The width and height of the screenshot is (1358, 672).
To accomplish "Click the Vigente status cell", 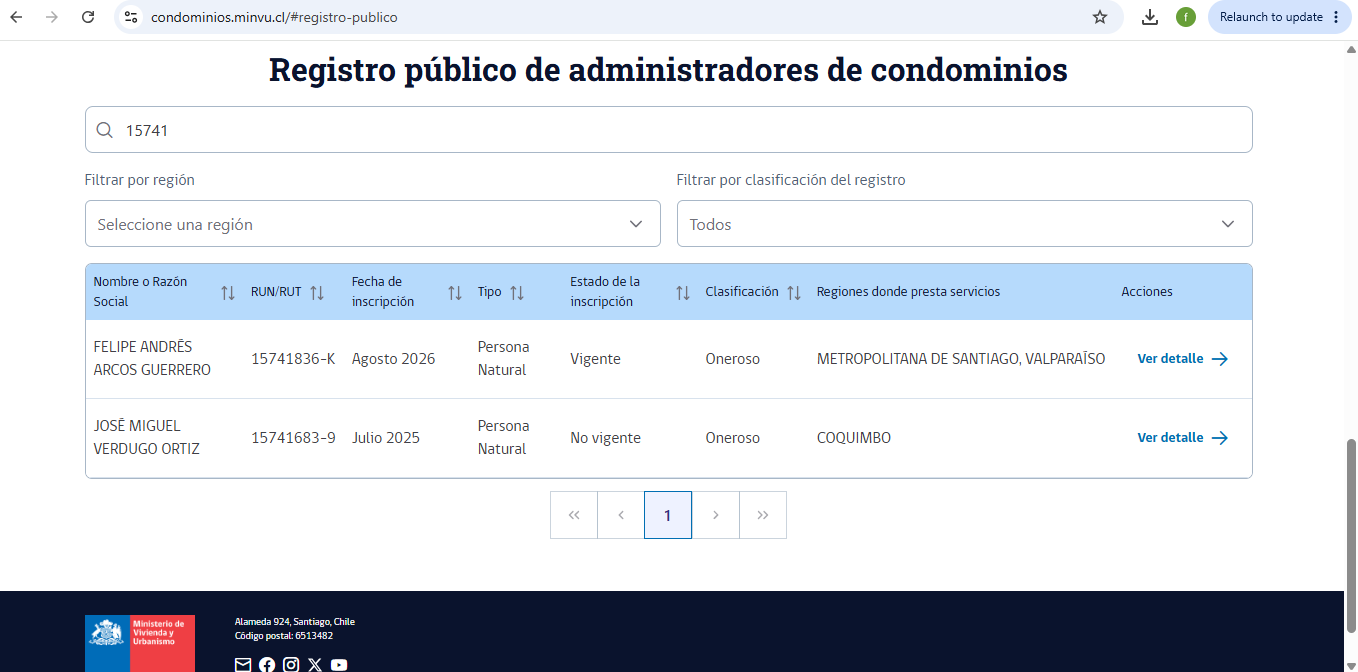I will coord(595,359).
